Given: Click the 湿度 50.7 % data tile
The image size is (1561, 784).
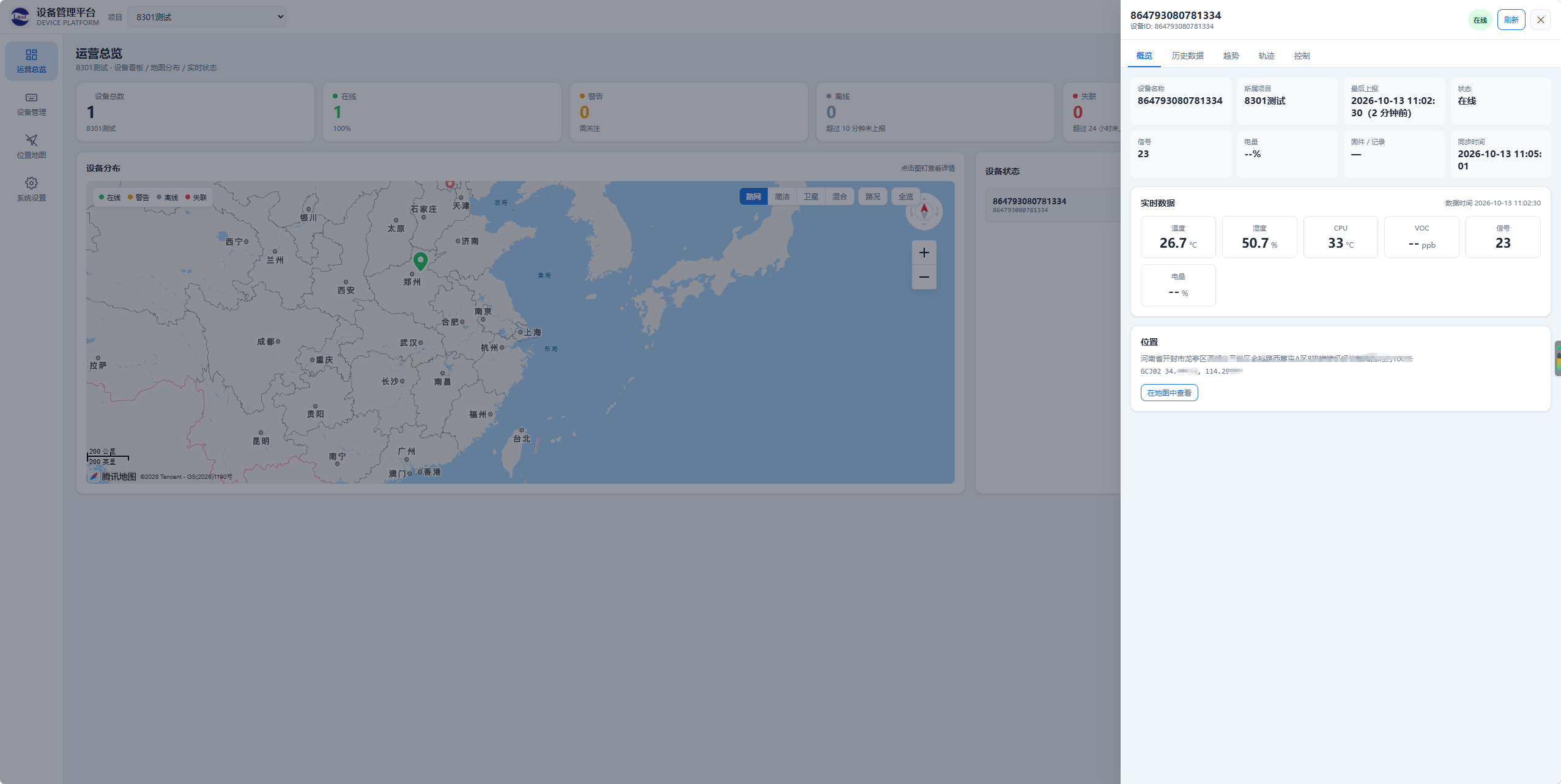Looking at the screenshot, I should click(1259, 237).
